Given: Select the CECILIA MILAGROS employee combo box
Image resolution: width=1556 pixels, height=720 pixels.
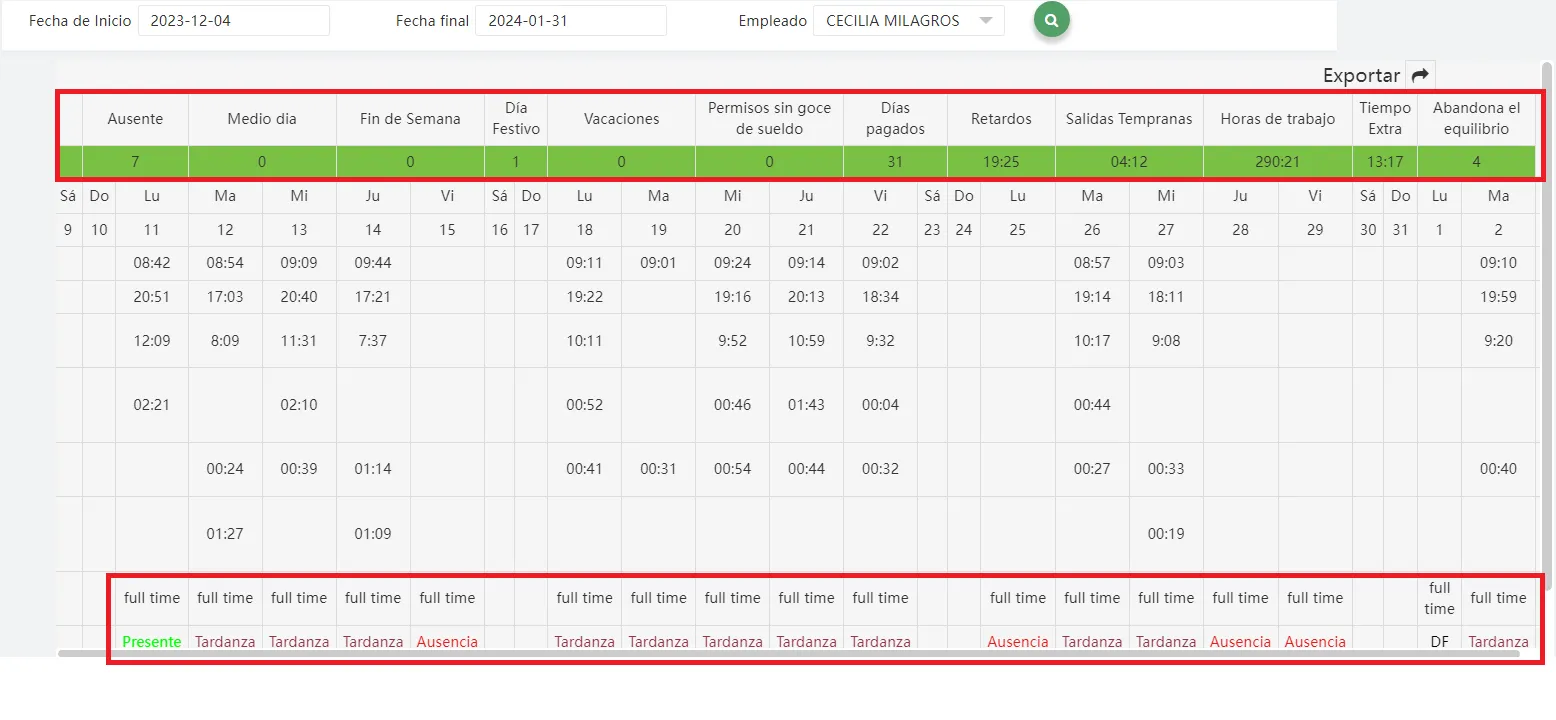Looking at the screenshot, I should [x=897, y=21].
